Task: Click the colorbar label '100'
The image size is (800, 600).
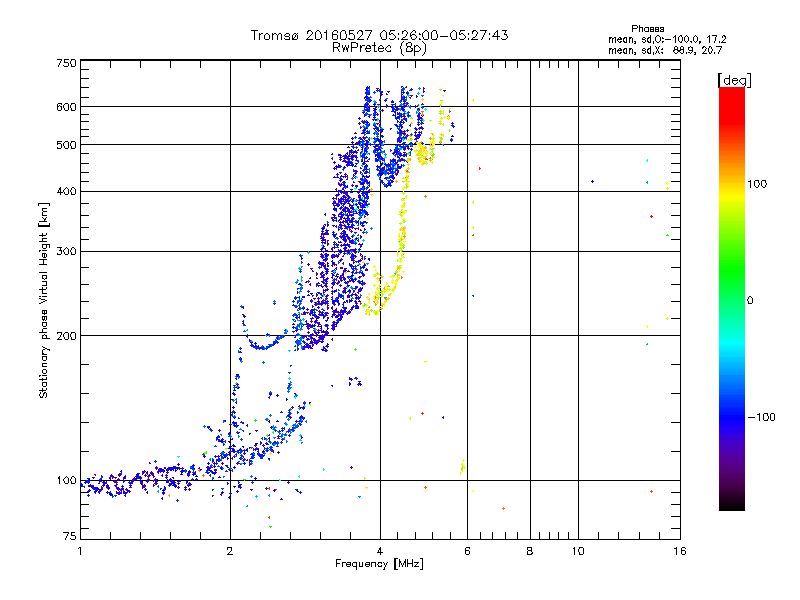Action: 757,184
